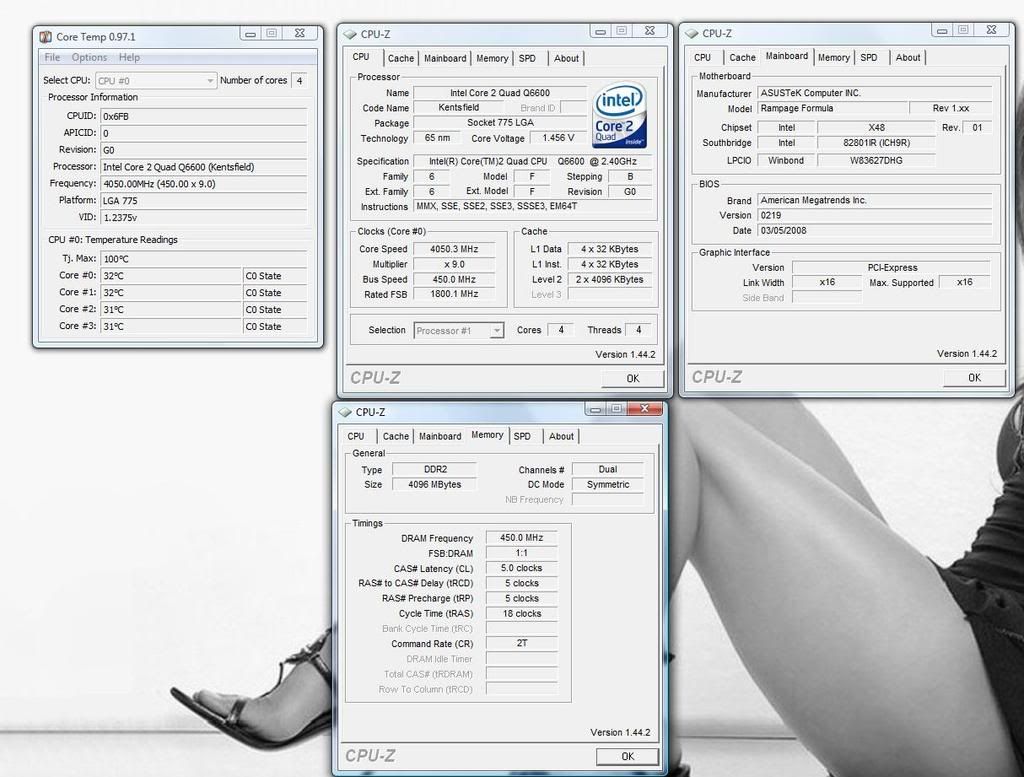The image size is (1024, 777).
Task: Click the Bus Speed value 450.0 MHz
Action: coord(454,279)
